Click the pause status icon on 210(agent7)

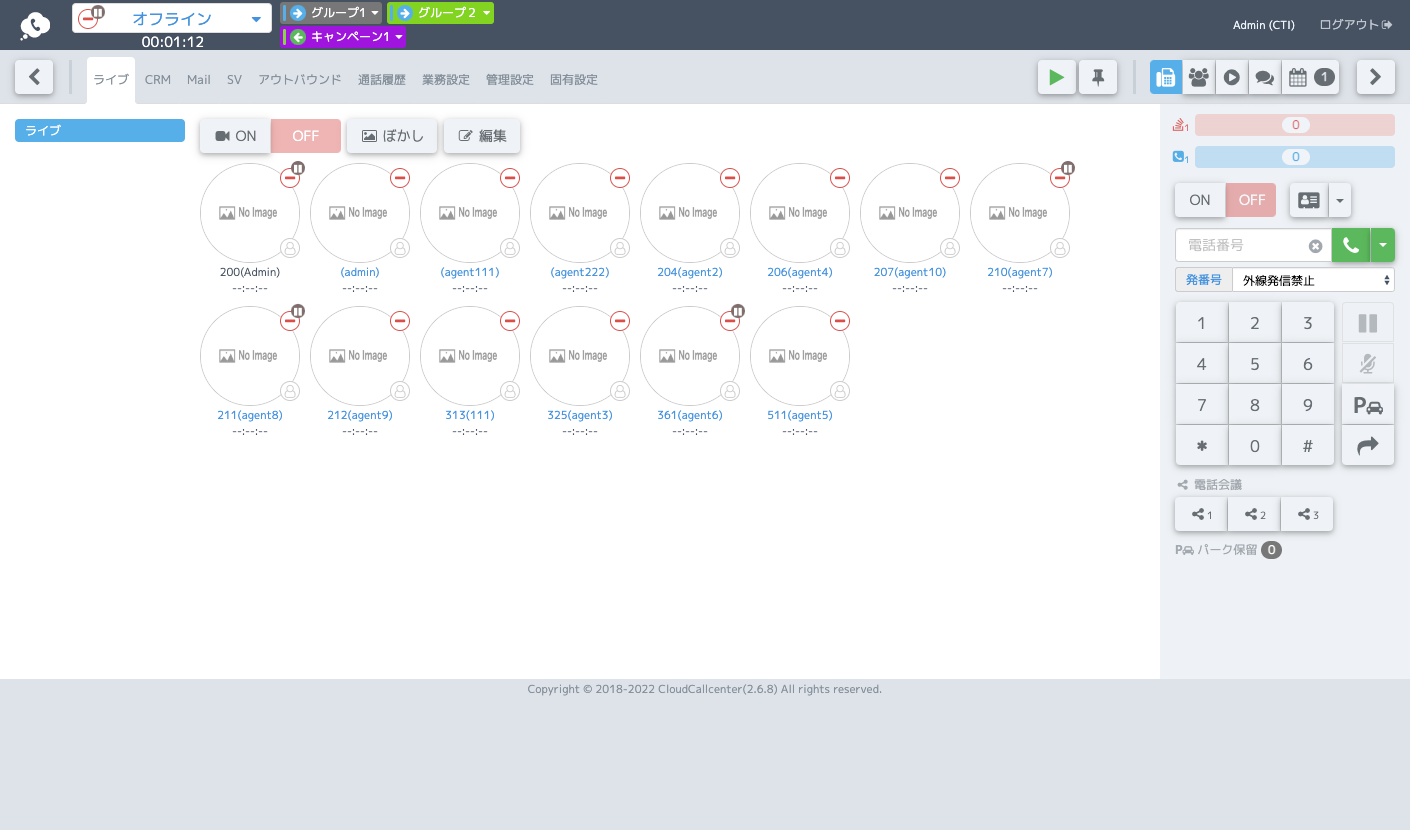point(1068,168)
